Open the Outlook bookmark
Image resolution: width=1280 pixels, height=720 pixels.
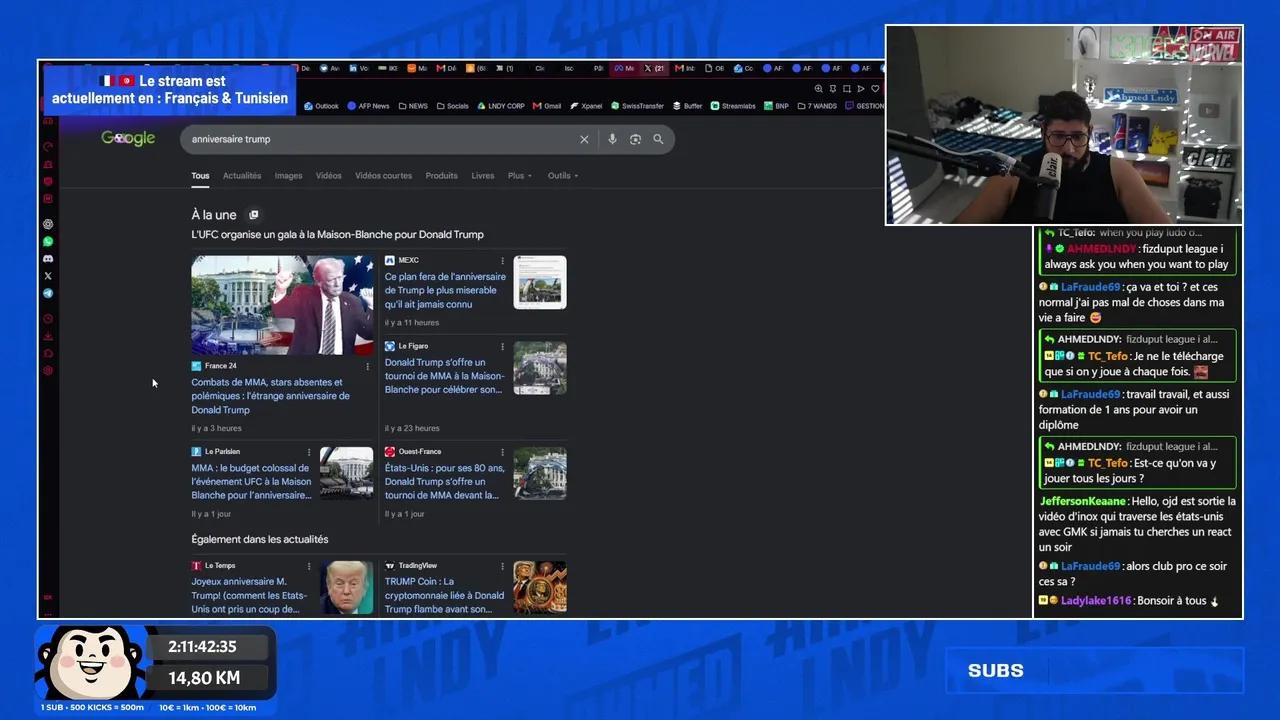322,106
